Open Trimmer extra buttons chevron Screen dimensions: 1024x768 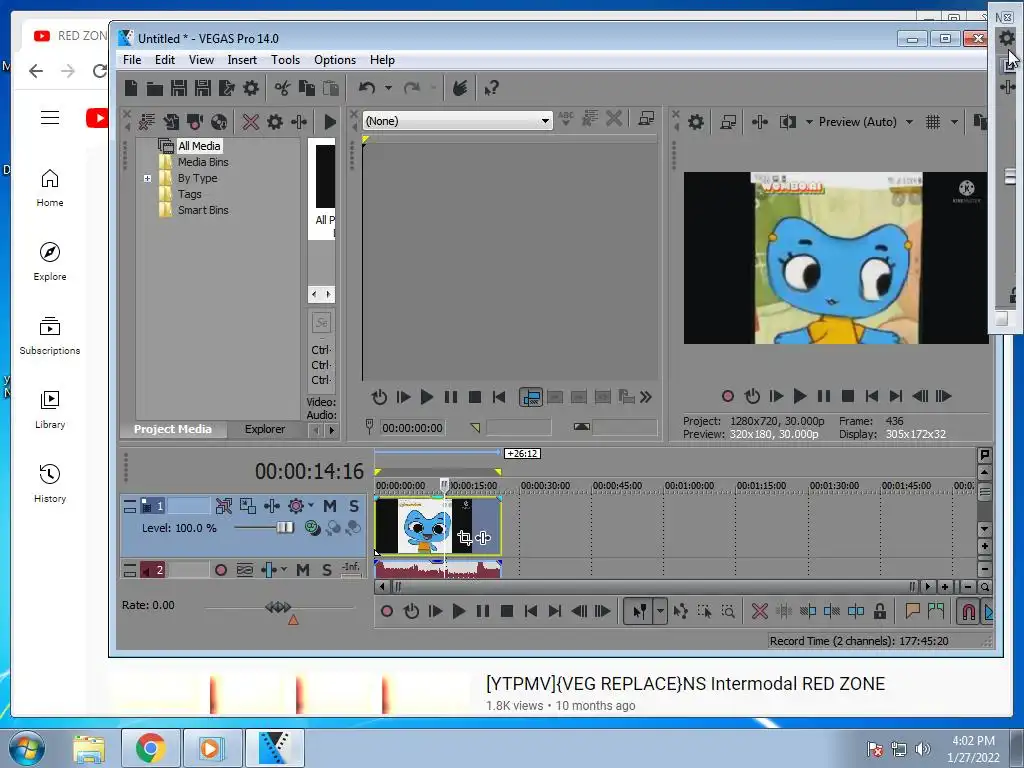click(646, 397)
